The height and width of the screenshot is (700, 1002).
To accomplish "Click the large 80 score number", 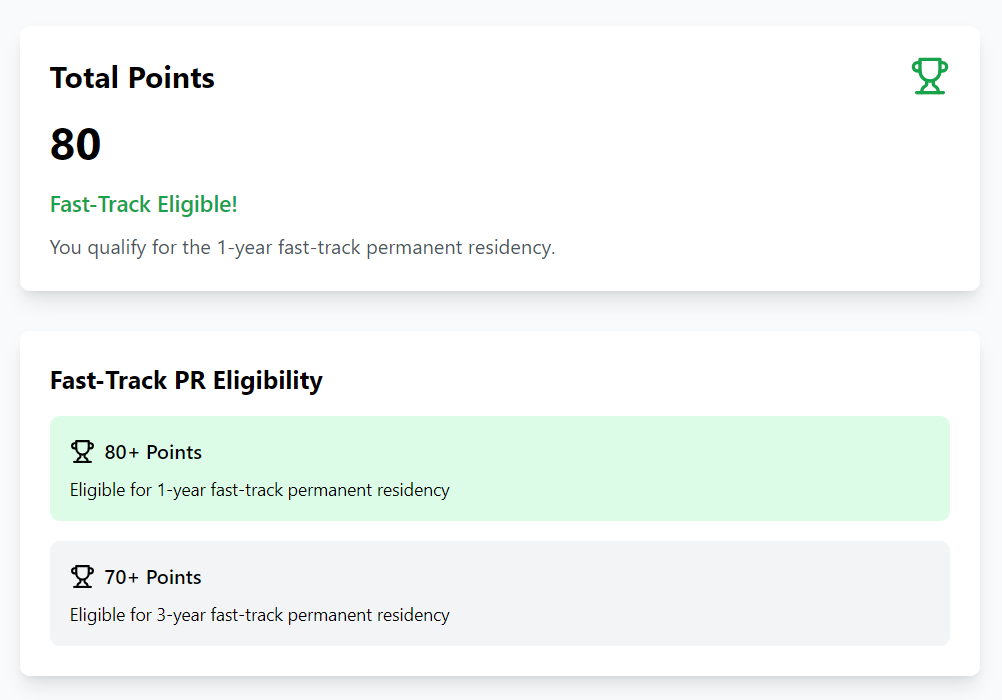I will [x=75, y=144].
